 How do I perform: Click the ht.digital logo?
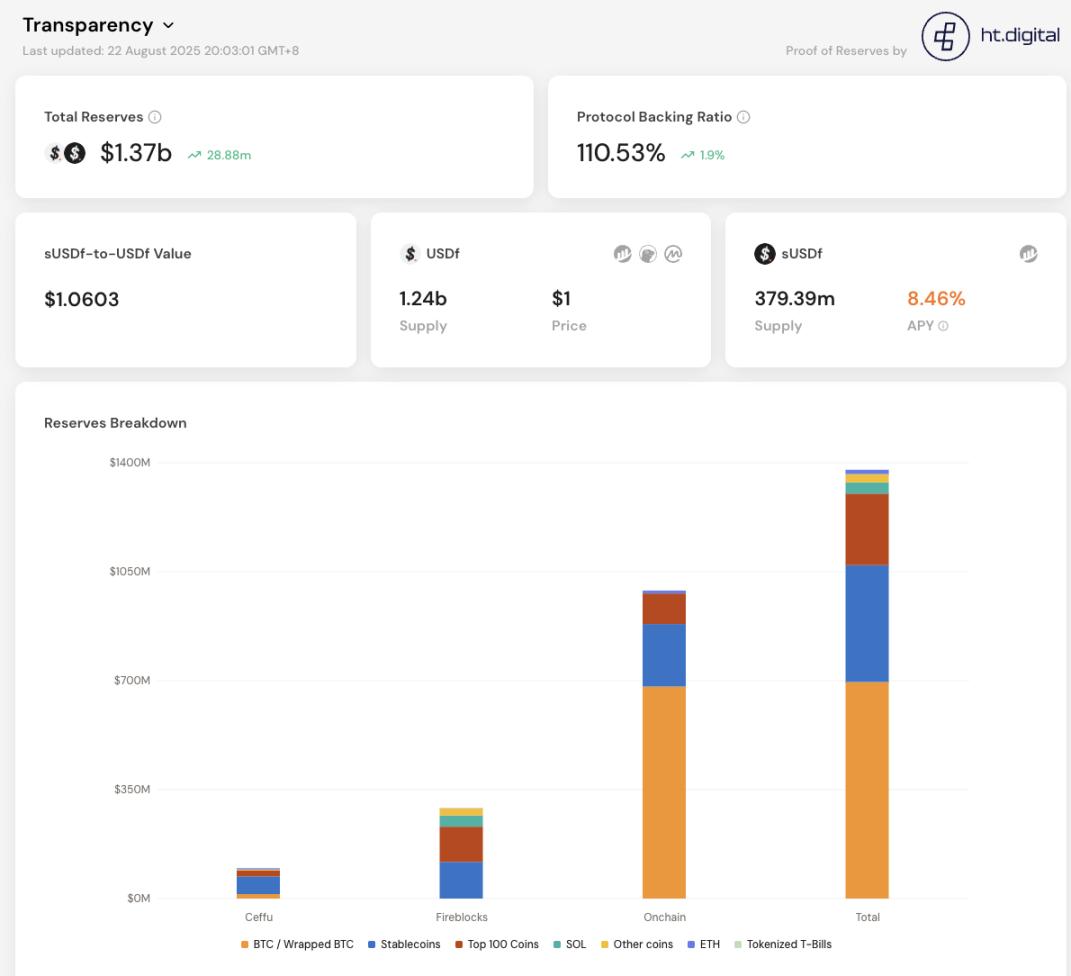coord(990,37)
